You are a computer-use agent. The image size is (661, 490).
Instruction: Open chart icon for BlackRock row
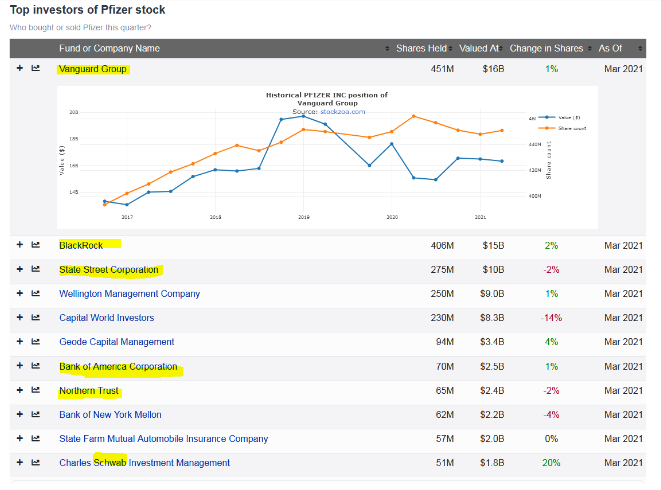tap(35, 245)
